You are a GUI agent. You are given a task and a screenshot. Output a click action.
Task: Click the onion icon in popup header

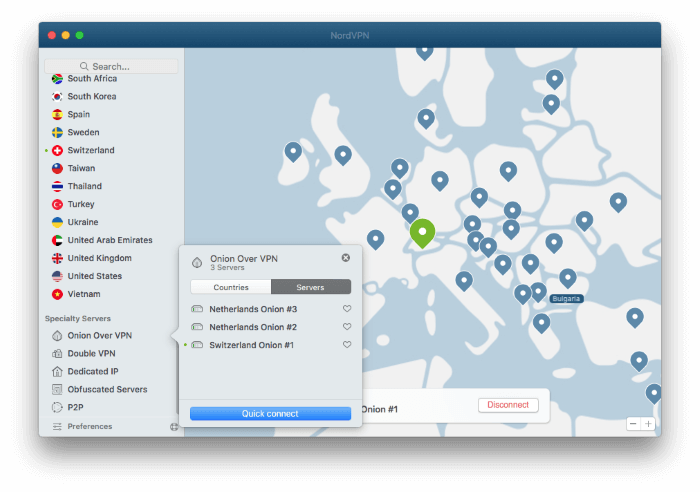197,263
